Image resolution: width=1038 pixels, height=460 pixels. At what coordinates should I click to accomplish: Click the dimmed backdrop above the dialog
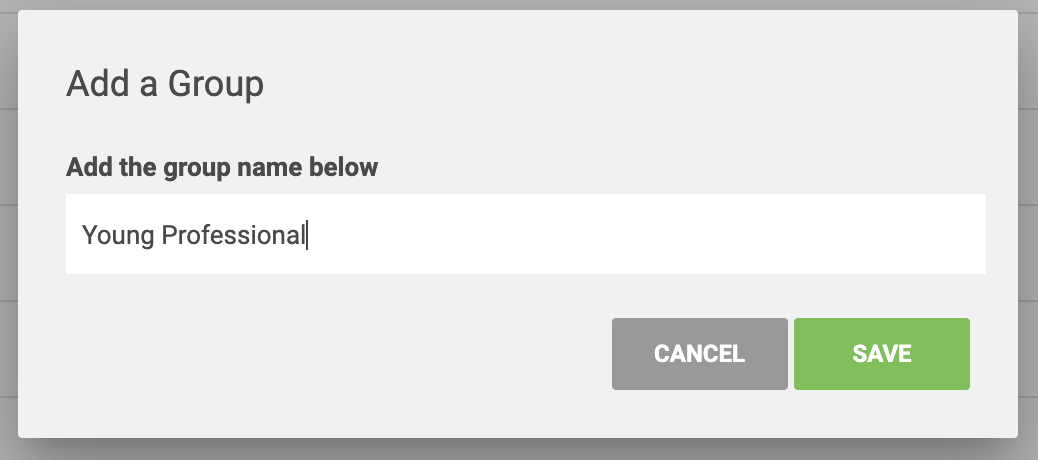(520, 4)
